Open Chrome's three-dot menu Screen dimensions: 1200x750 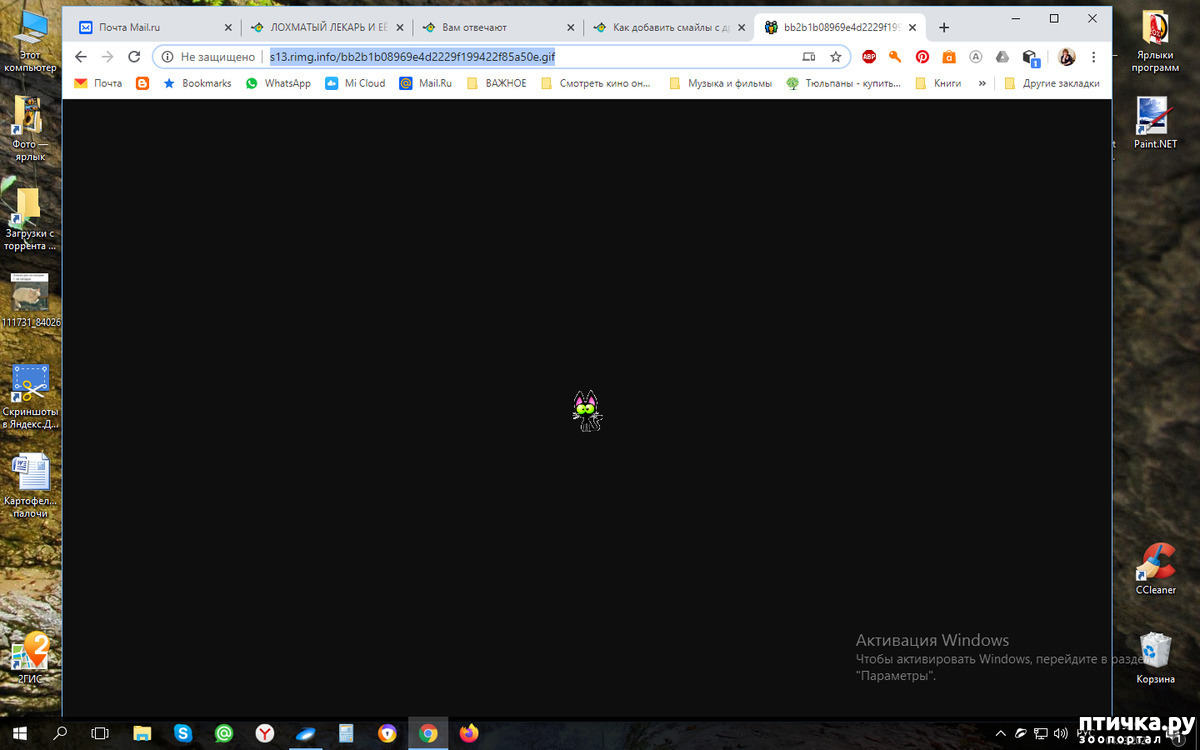[x=1094, y=57]
